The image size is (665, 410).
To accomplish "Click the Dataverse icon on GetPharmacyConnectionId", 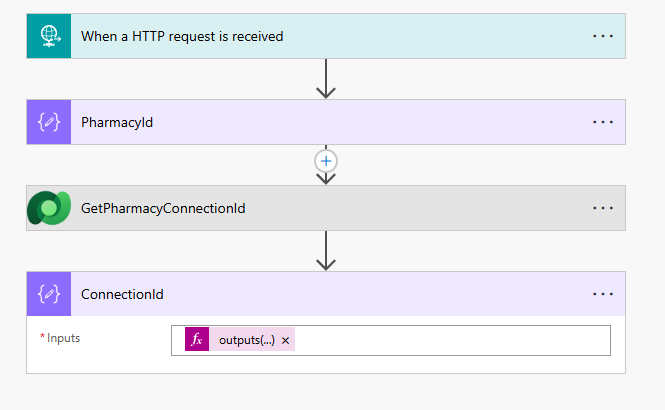I will (x=49, y=208).
